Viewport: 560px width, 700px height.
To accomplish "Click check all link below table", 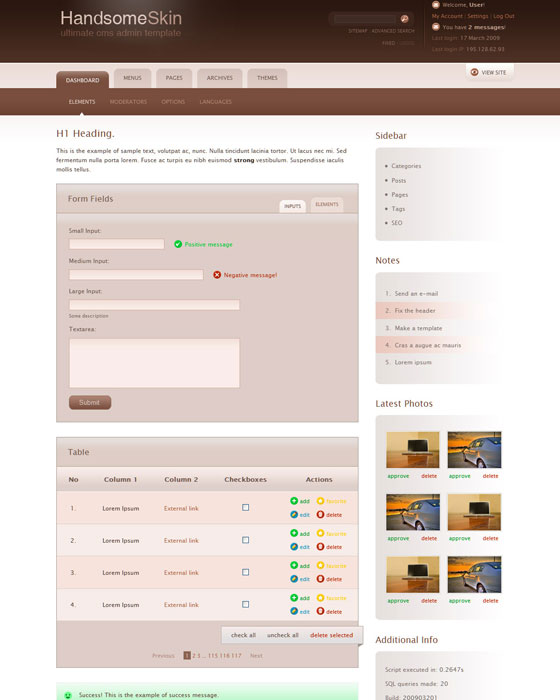I will [243, 635].
